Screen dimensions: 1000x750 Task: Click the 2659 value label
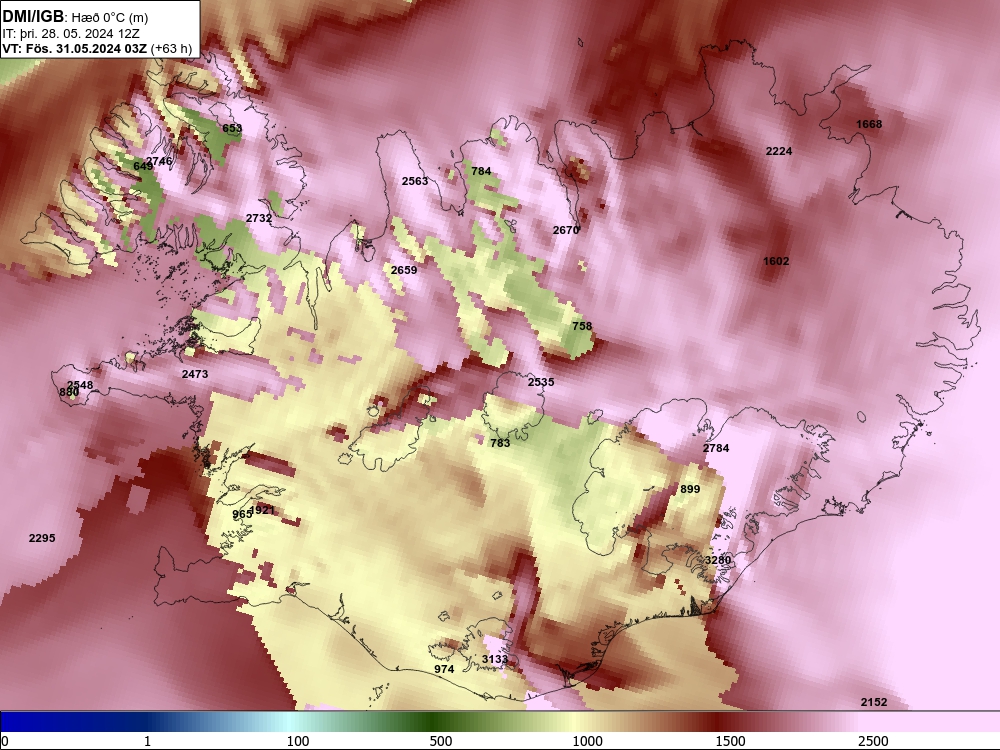[x=404, y=270]
